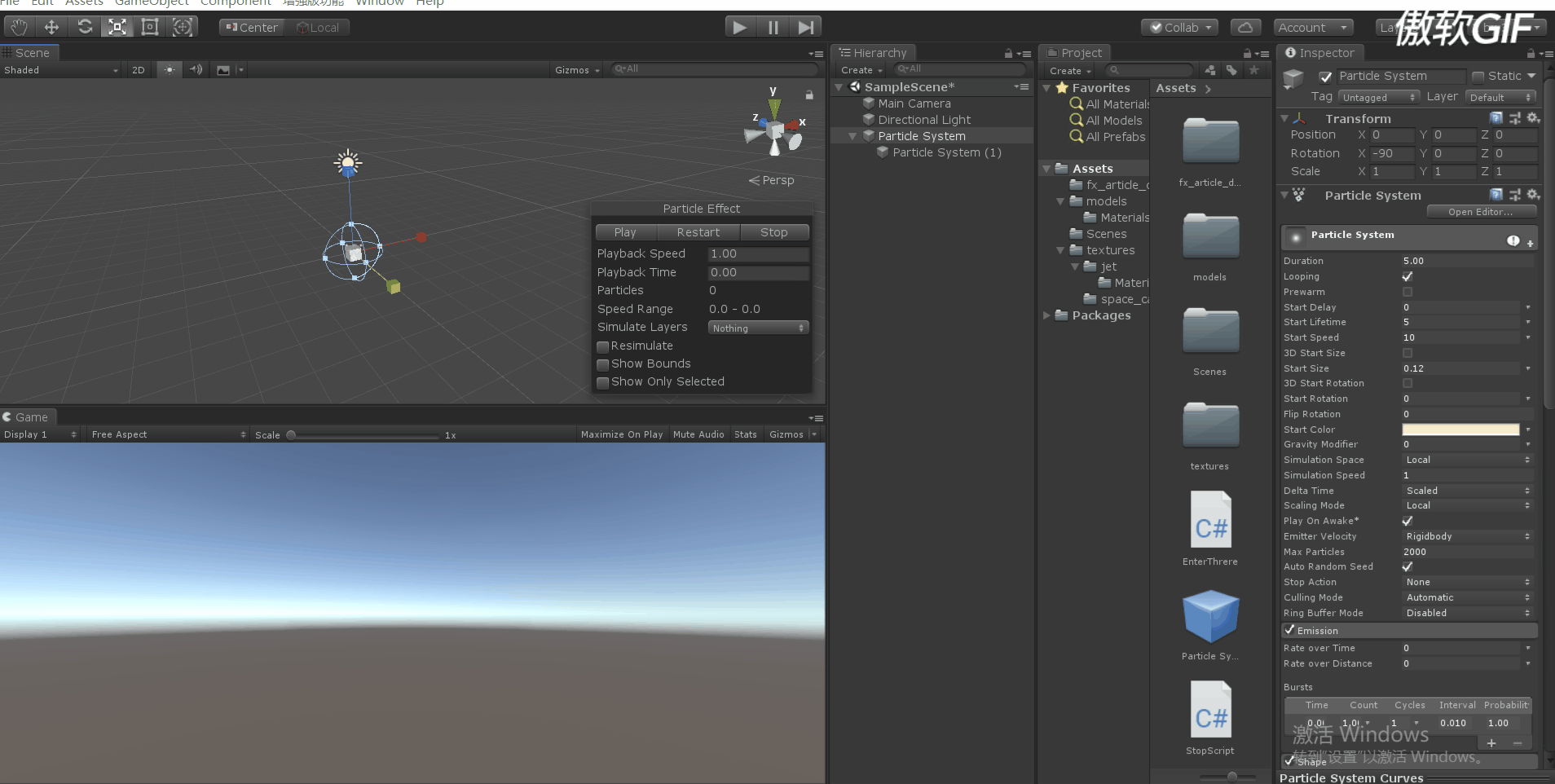This screenshot has height=784, width=1555.
Task: Select the Scale tool
Action: [117, 27]
